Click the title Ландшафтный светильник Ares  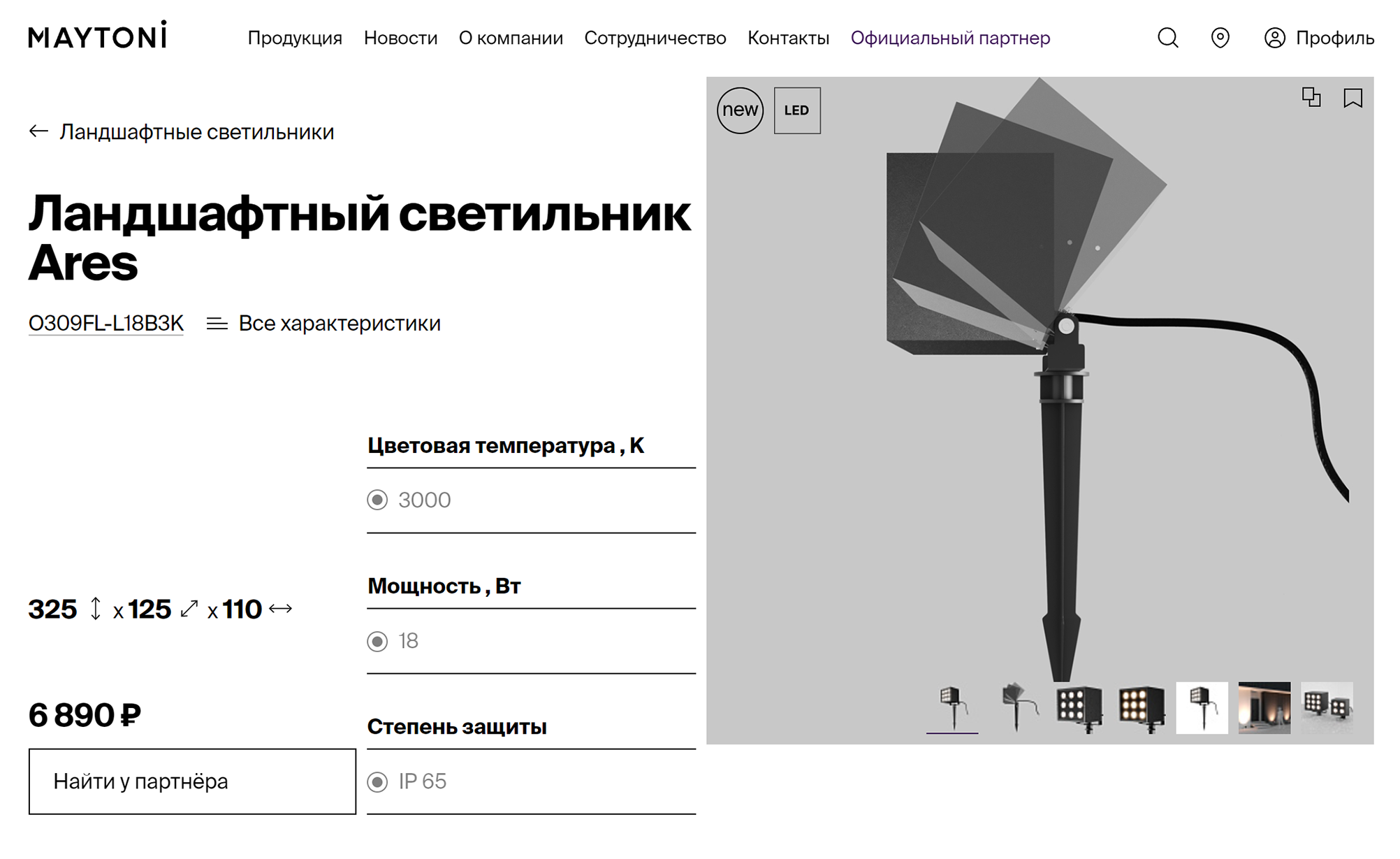360,238
